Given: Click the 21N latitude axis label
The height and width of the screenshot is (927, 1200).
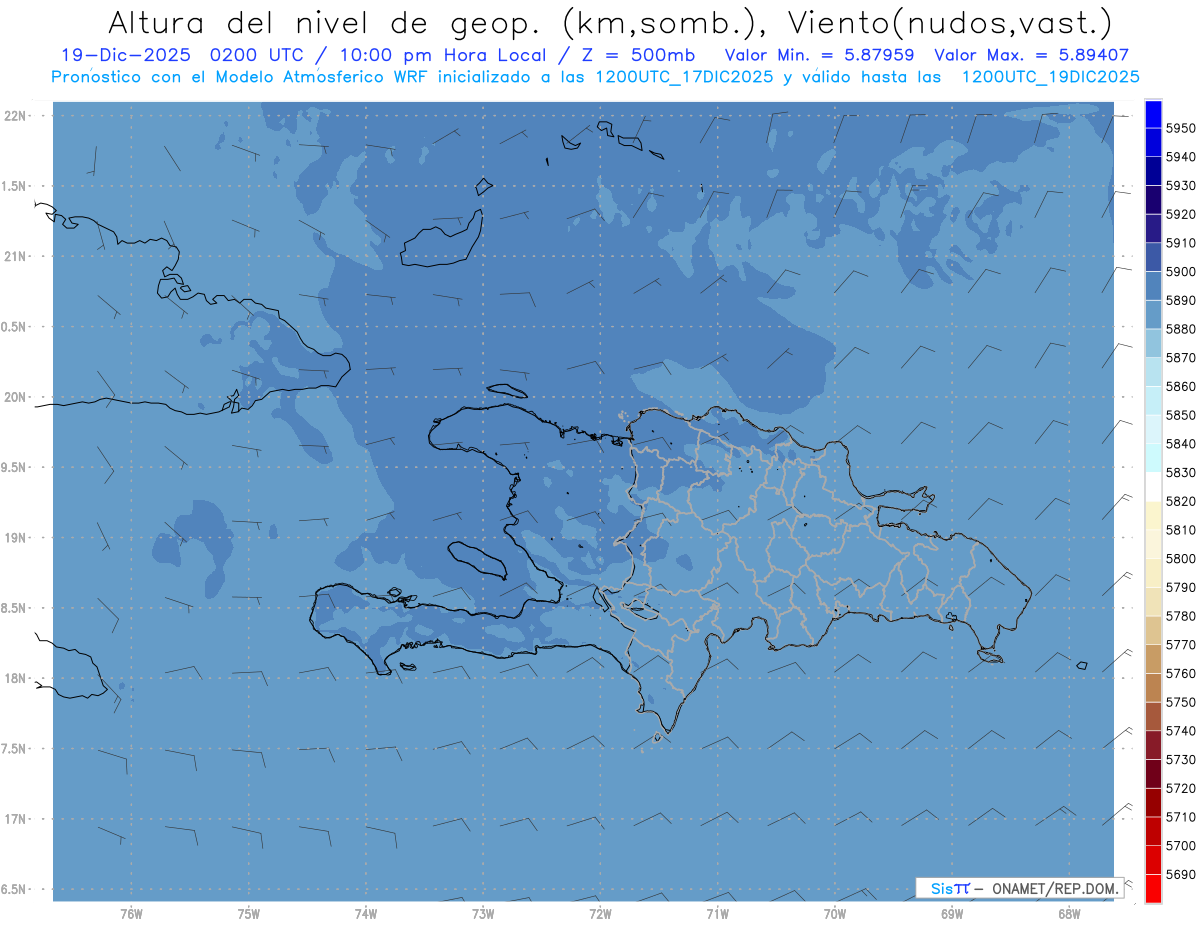Looking at the screenshot, I should click(17, 256).
